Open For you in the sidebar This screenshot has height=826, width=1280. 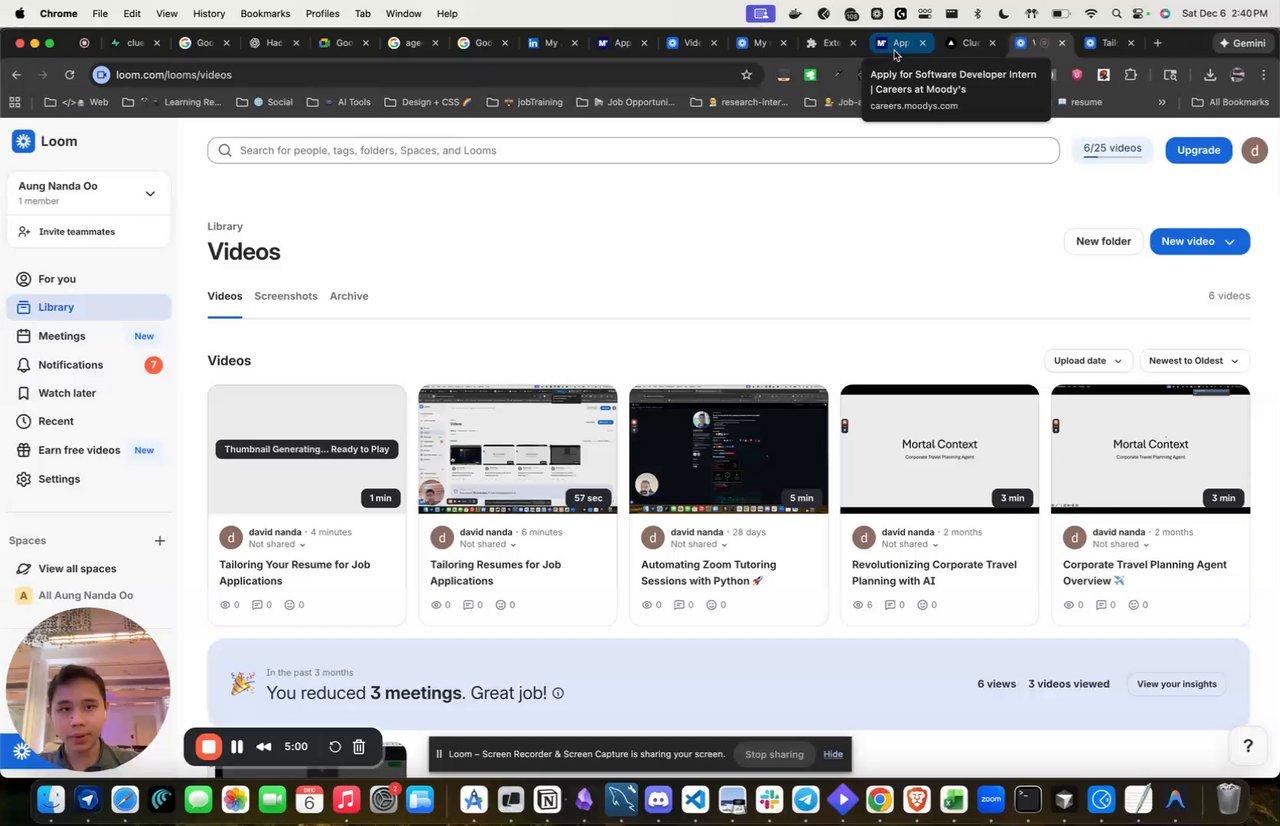[x=88, y=279]
